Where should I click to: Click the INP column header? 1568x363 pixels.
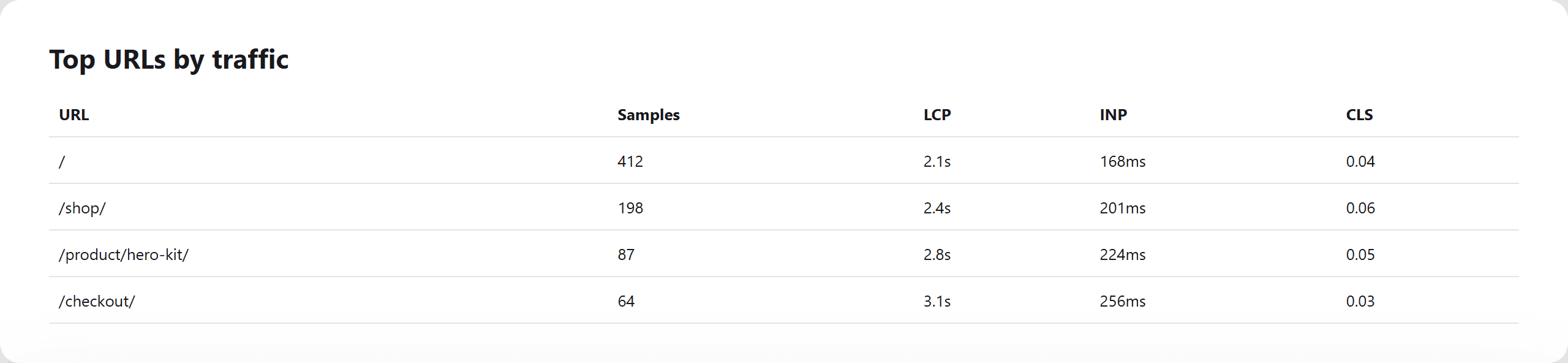tap(1113, 115)
